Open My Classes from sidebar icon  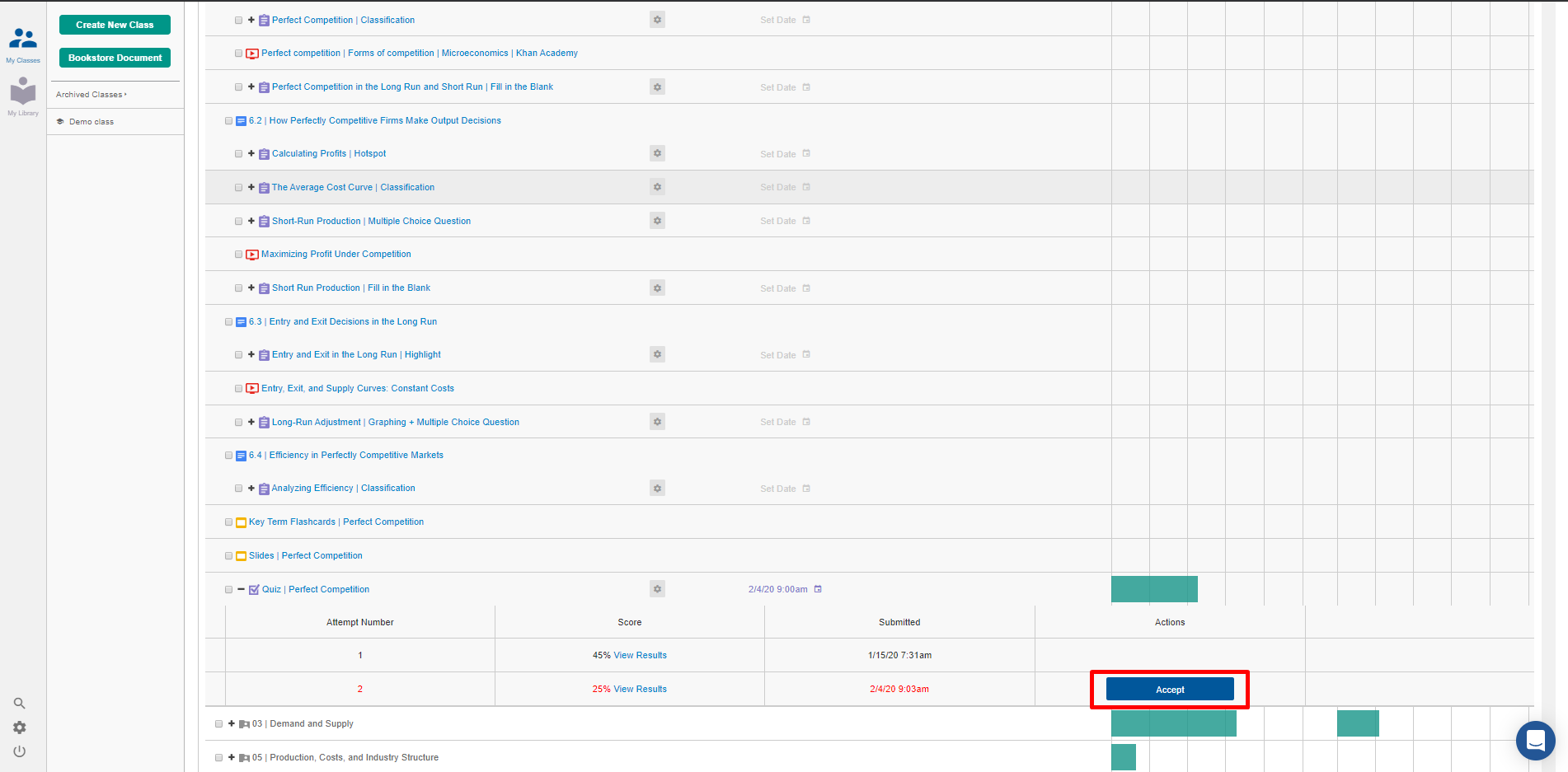(x=23, y=44)
